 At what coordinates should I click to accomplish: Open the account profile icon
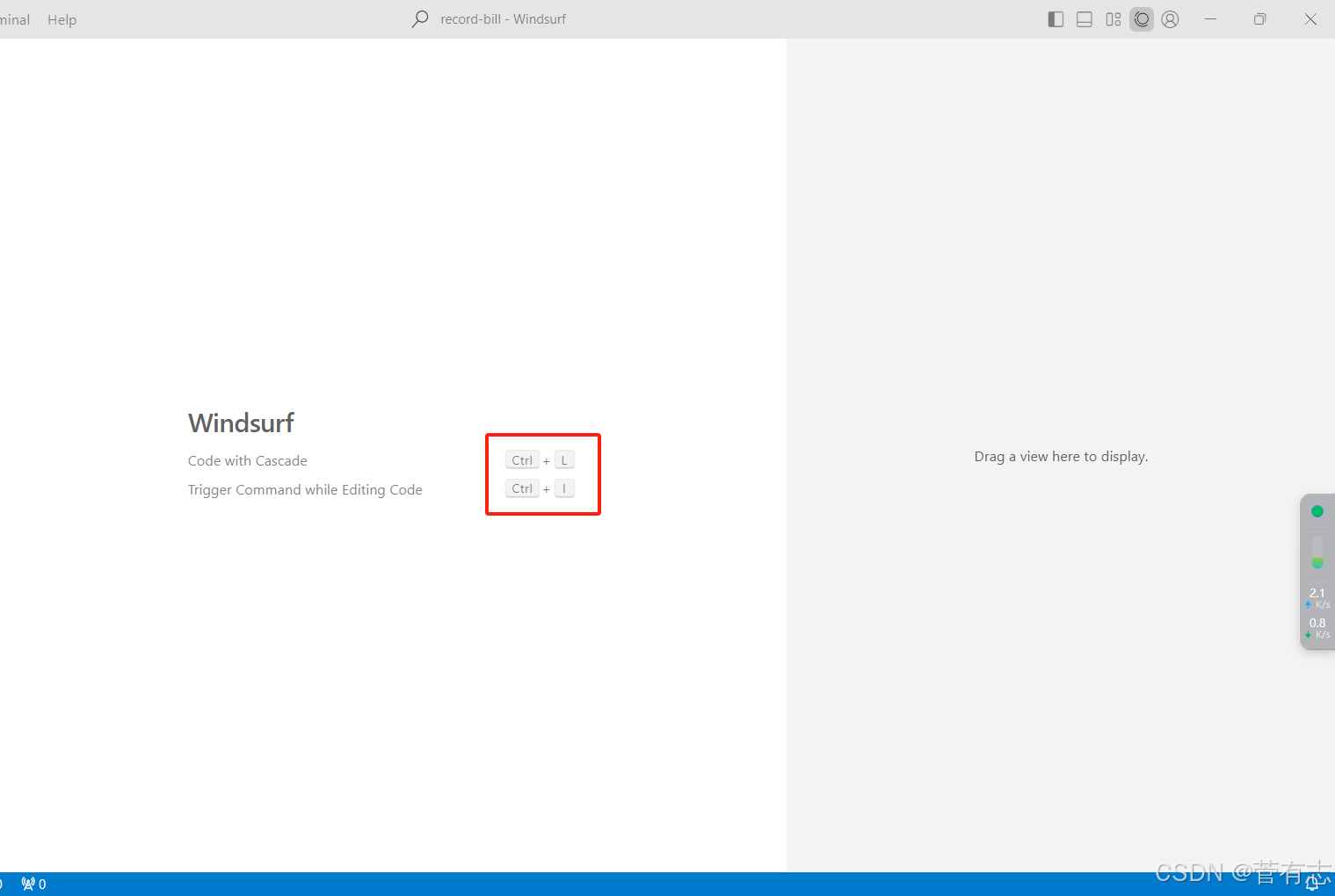(1170, 19)
